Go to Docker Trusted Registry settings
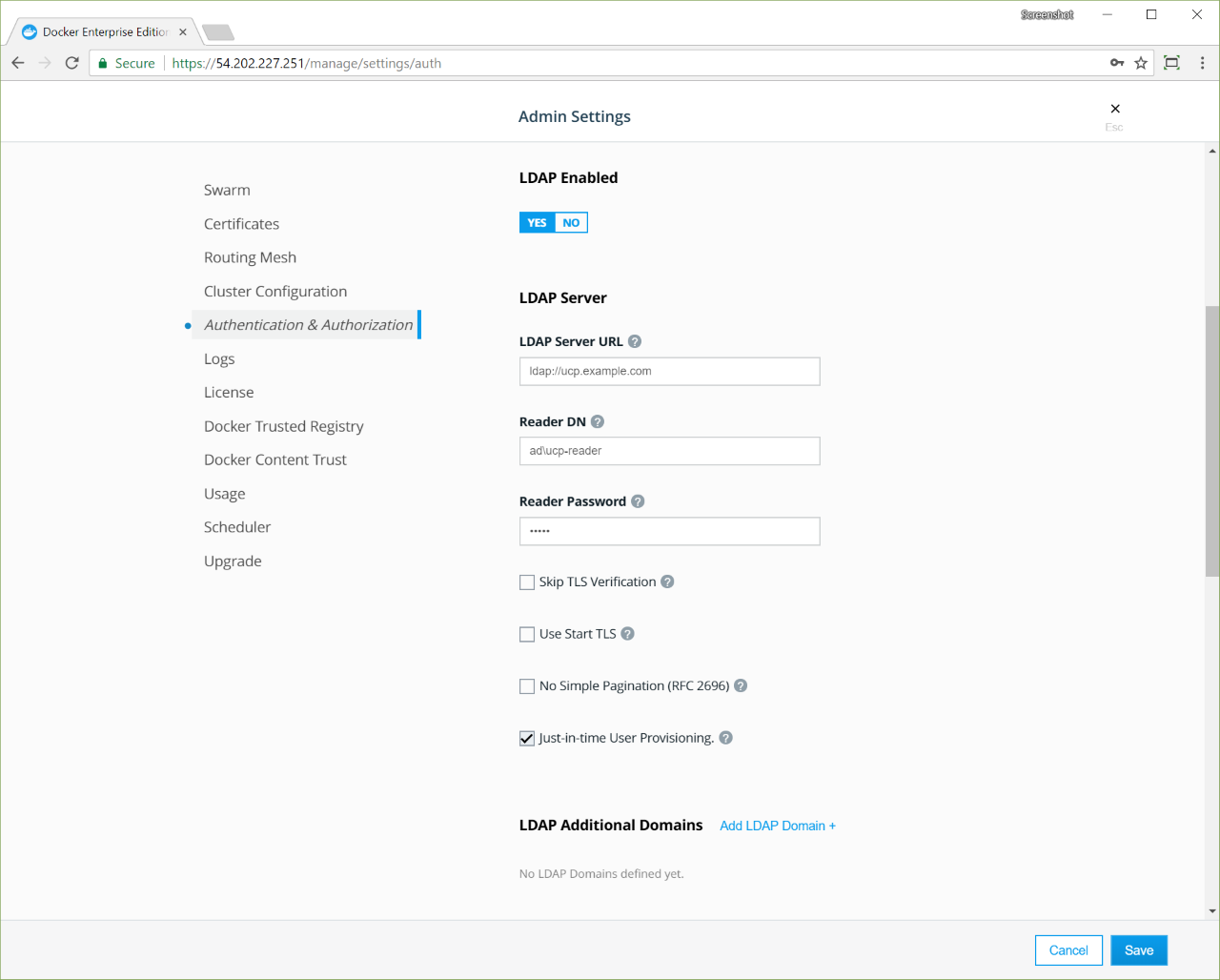Image resolution: width=1220 pixels, height=980 pixels. (x=283, y=426)
